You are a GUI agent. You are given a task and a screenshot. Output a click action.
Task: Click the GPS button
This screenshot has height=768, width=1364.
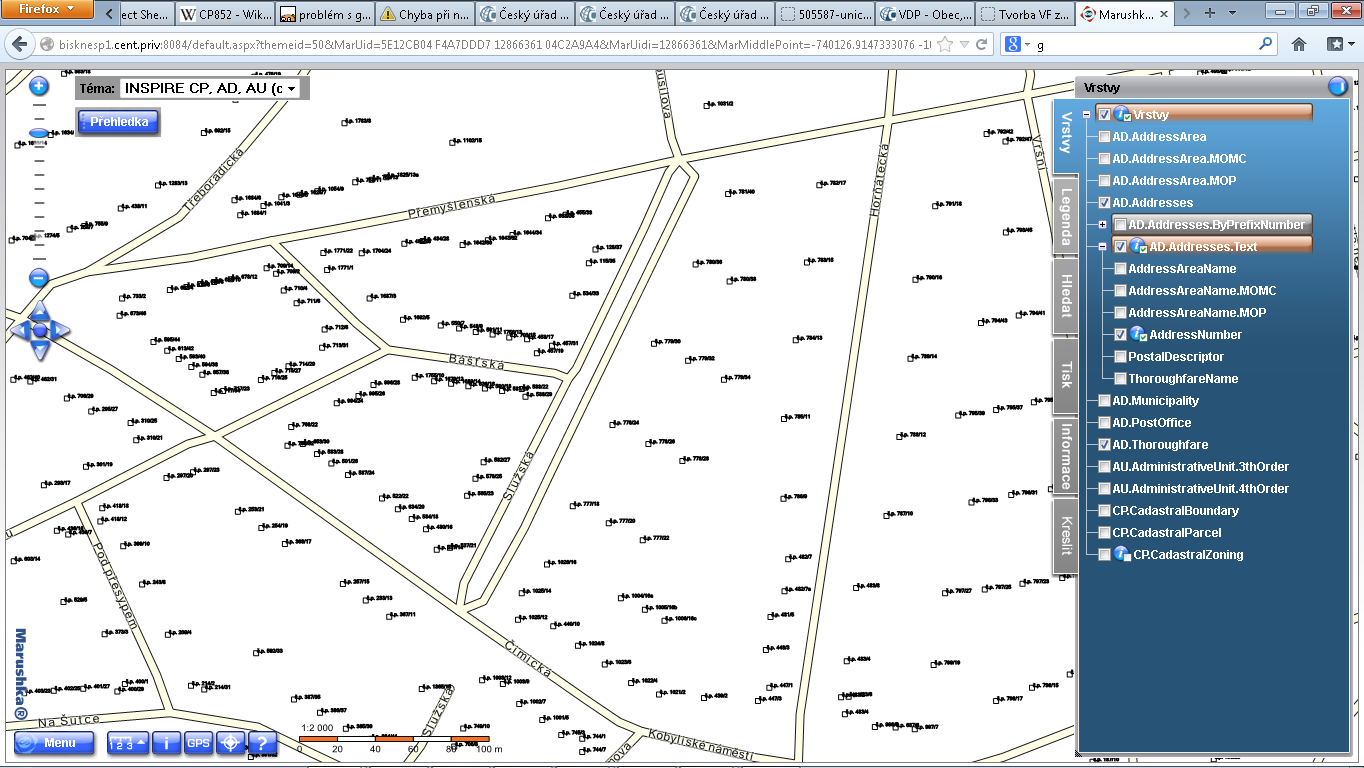click(x=199, y=743)
